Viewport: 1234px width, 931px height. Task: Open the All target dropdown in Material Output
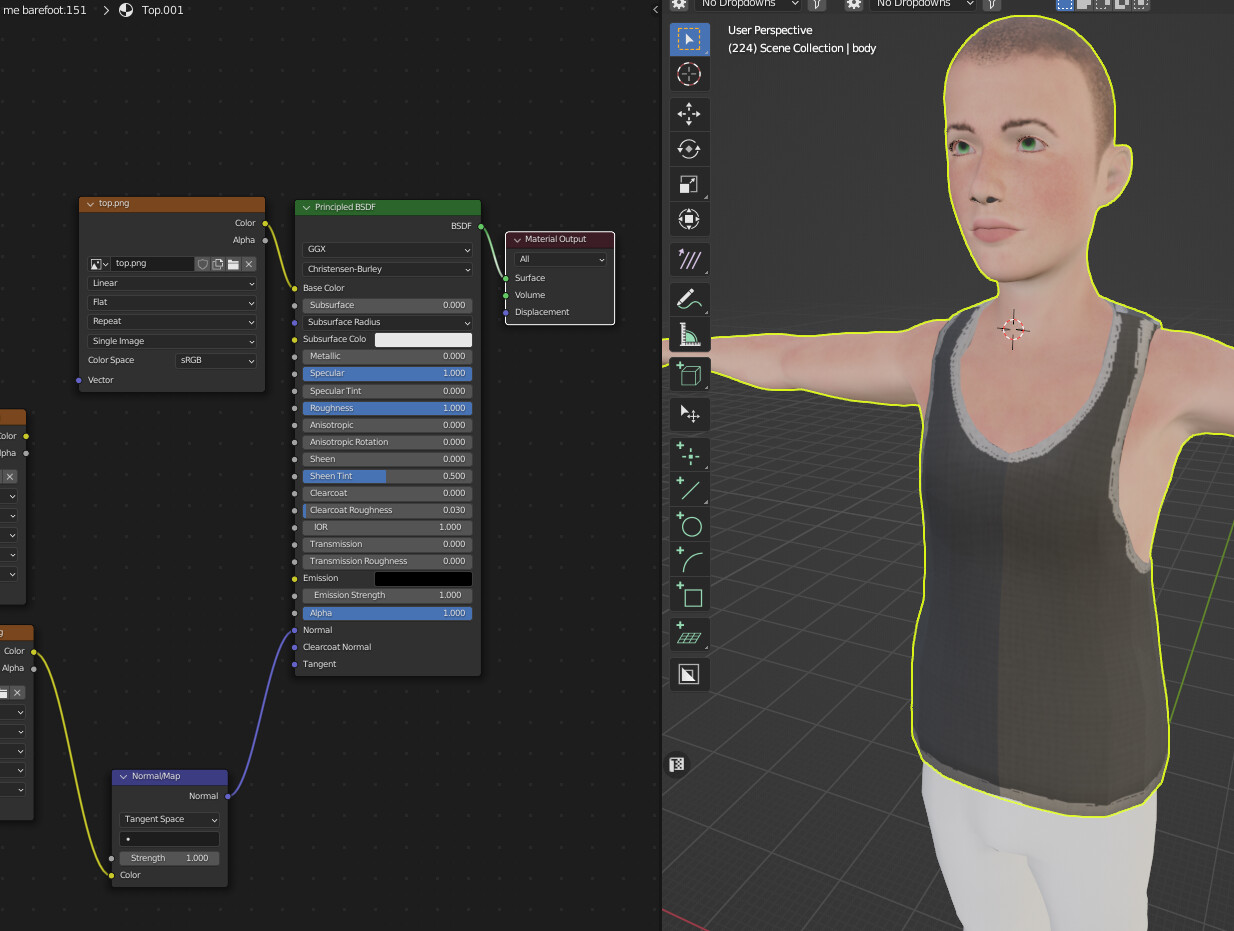[561, 259]
